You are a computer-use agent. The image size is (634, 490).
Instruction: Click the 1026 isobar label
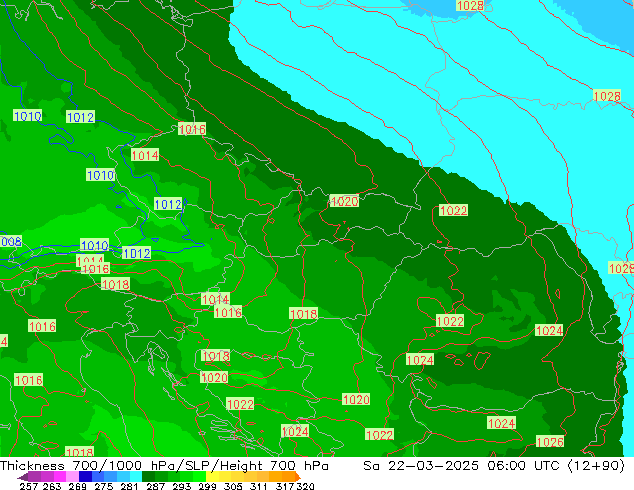[549, 441]
